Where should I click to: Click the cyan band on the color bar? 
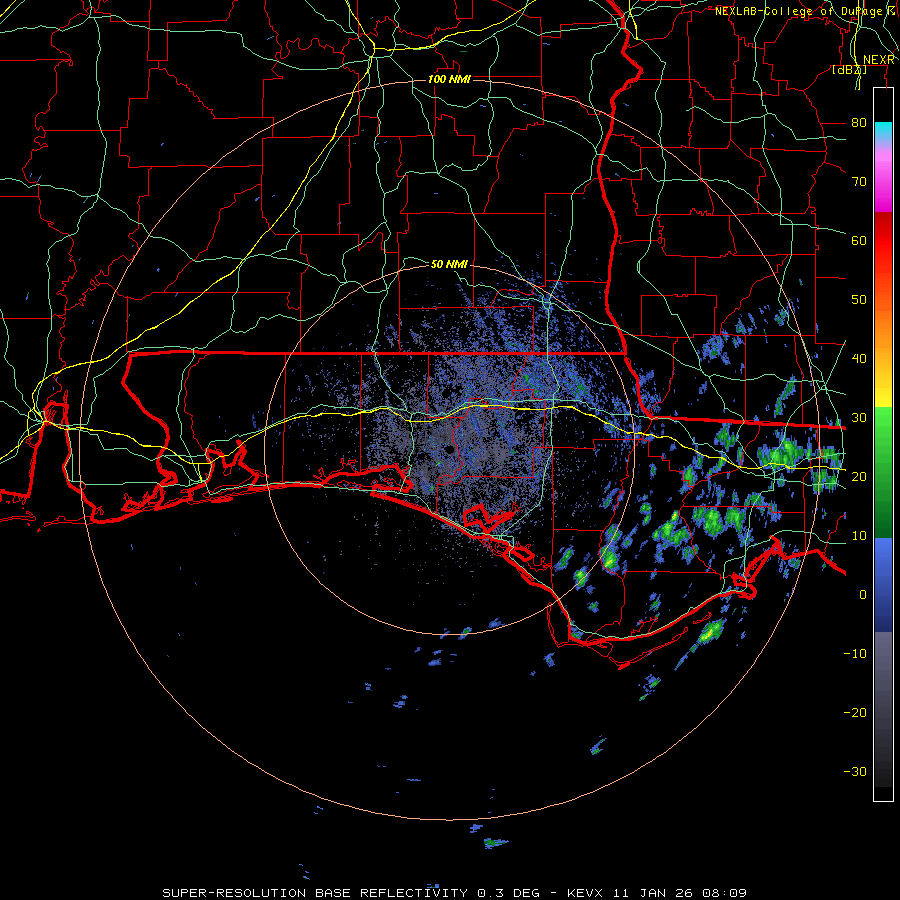tap(883, 131)
